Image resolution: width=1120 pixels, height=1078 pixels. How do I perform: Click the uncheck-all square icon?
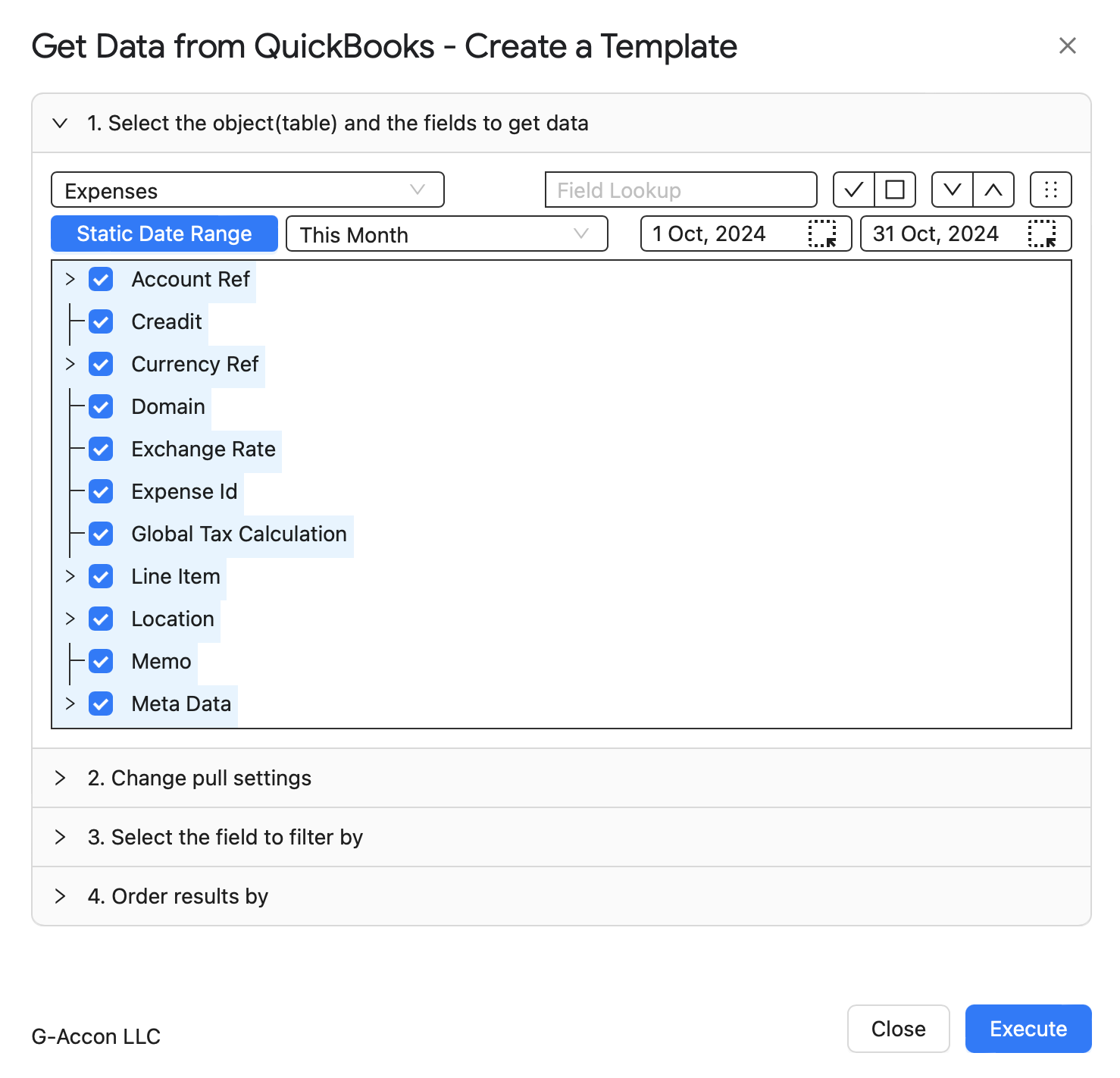[x=895, y=190]
